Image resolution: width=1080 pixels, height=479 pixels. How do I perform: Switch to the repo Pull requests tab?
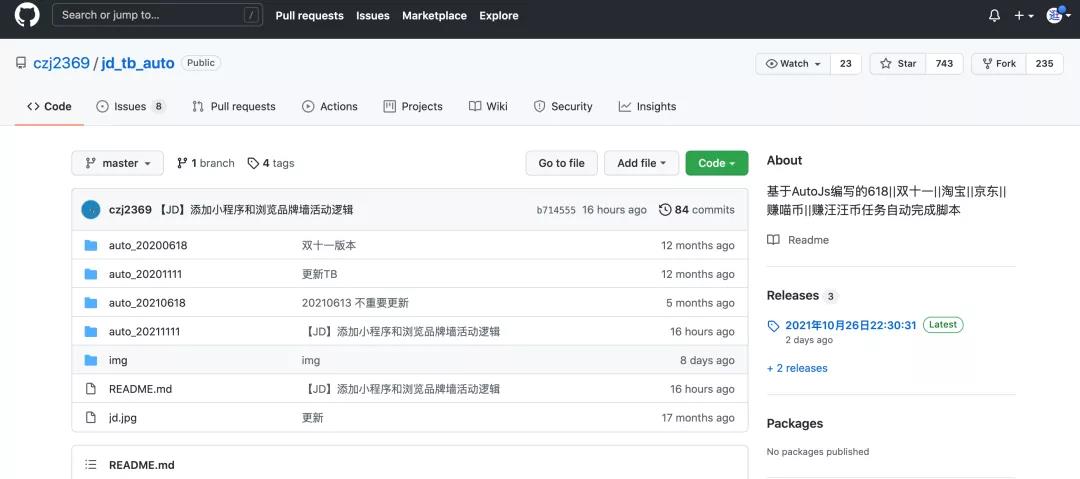click(233, 106)
